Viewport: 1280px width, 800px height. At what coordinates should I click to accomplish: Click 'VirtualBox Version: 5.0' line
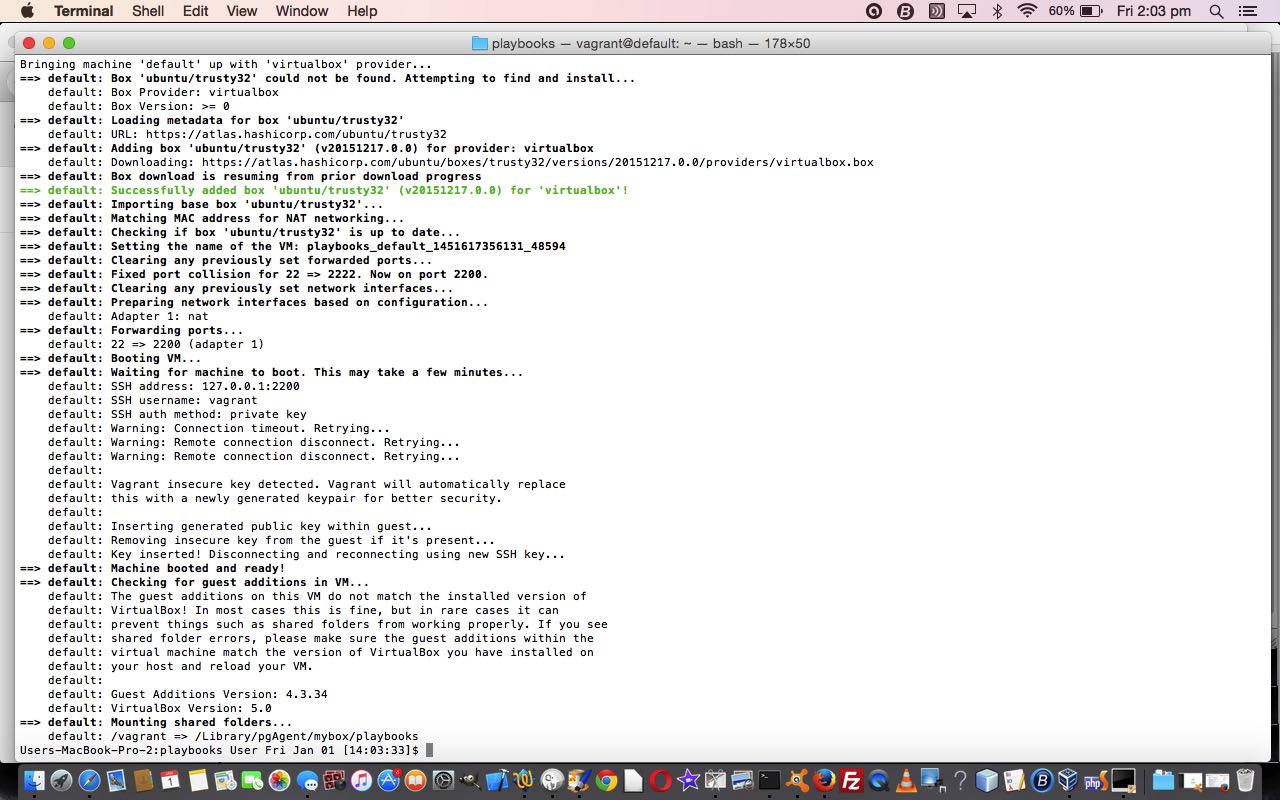click(x=159, y=708)
